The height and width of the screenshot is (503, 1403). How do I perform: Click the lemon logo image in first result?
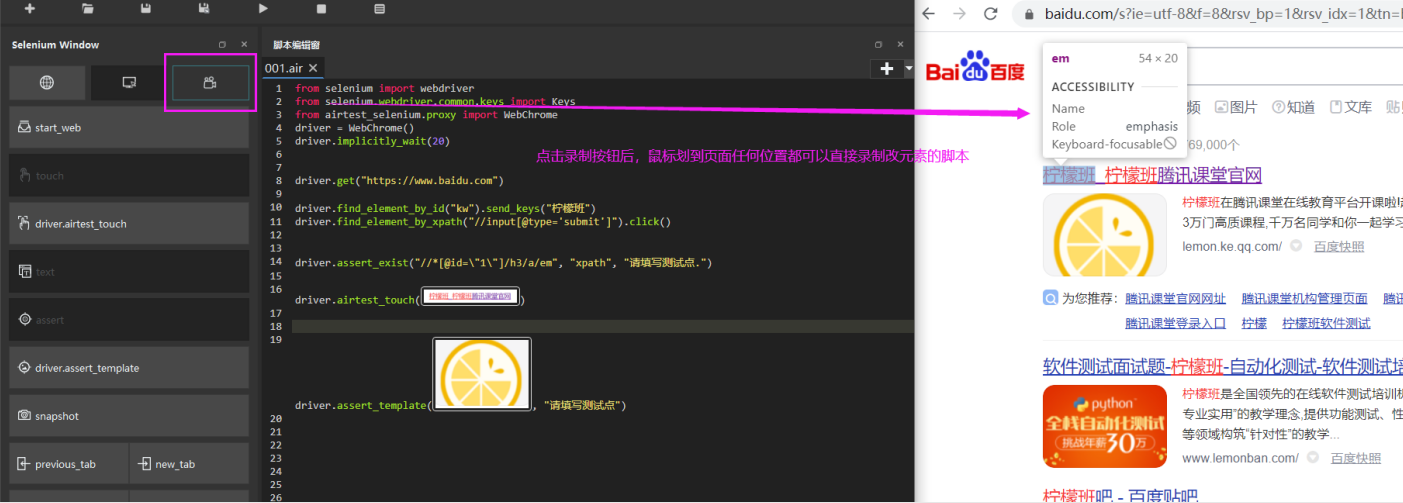click(x=1104, y=235)
